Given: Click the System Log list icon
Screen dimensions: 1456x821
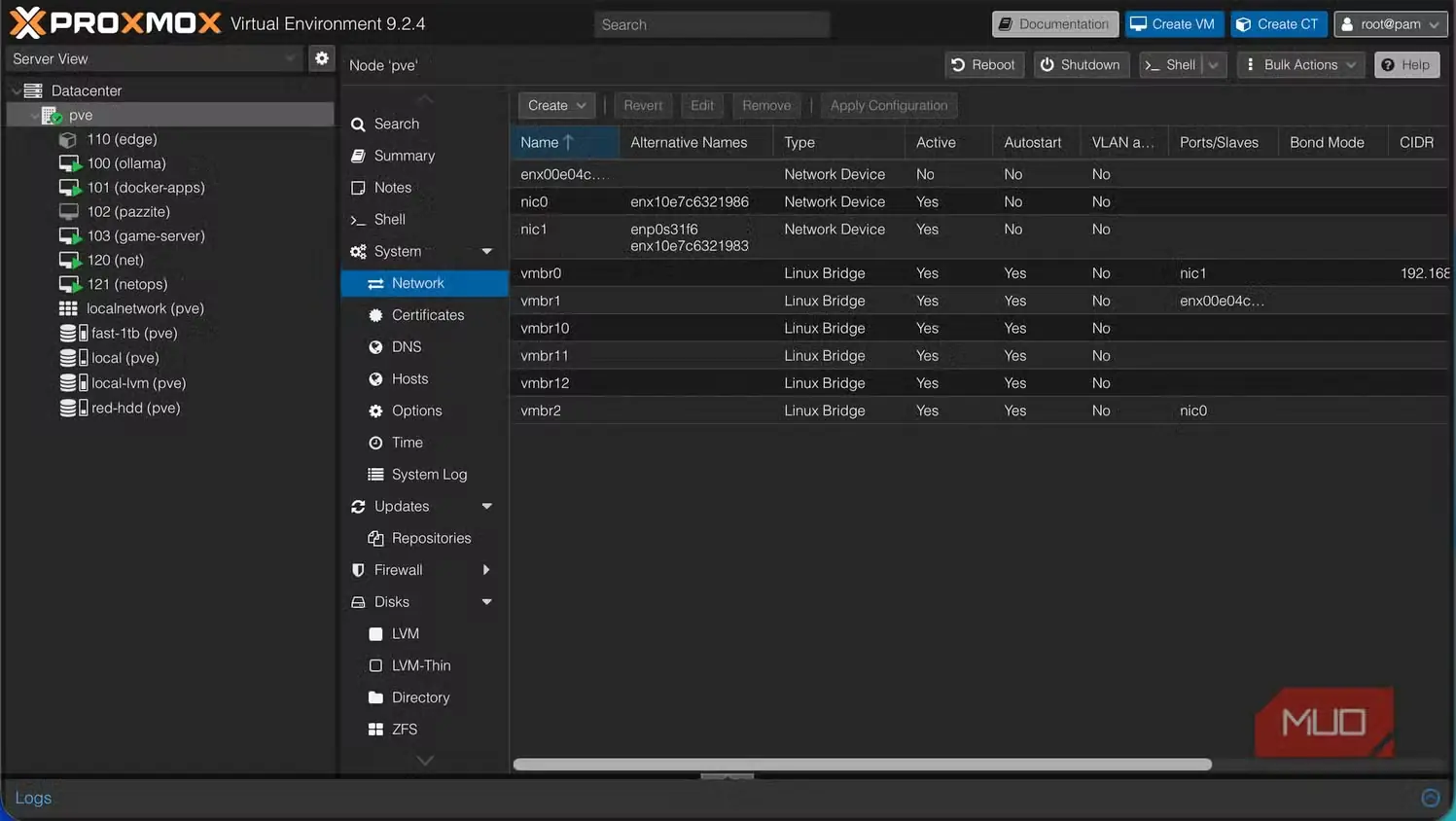Looking at the screenshot, I should coord(375,475).
